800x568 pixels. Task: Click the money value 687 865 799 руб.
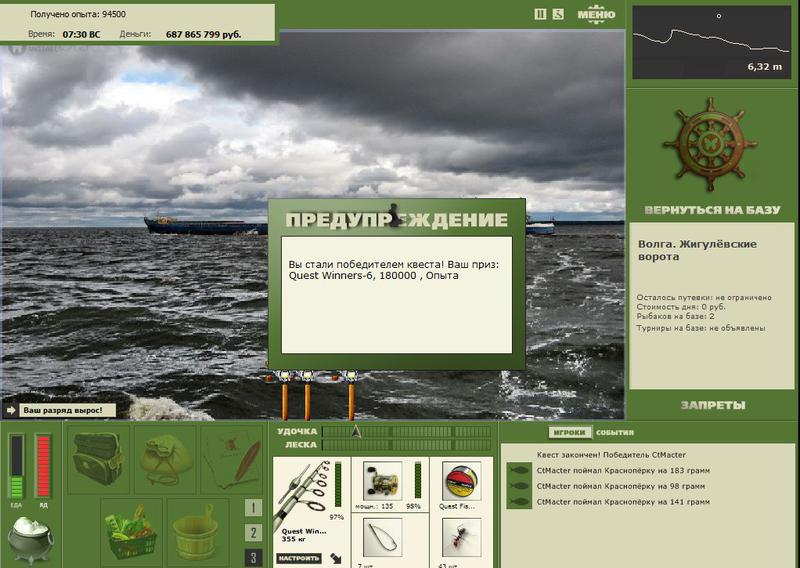pyautogui.click(x=204, y=35)
